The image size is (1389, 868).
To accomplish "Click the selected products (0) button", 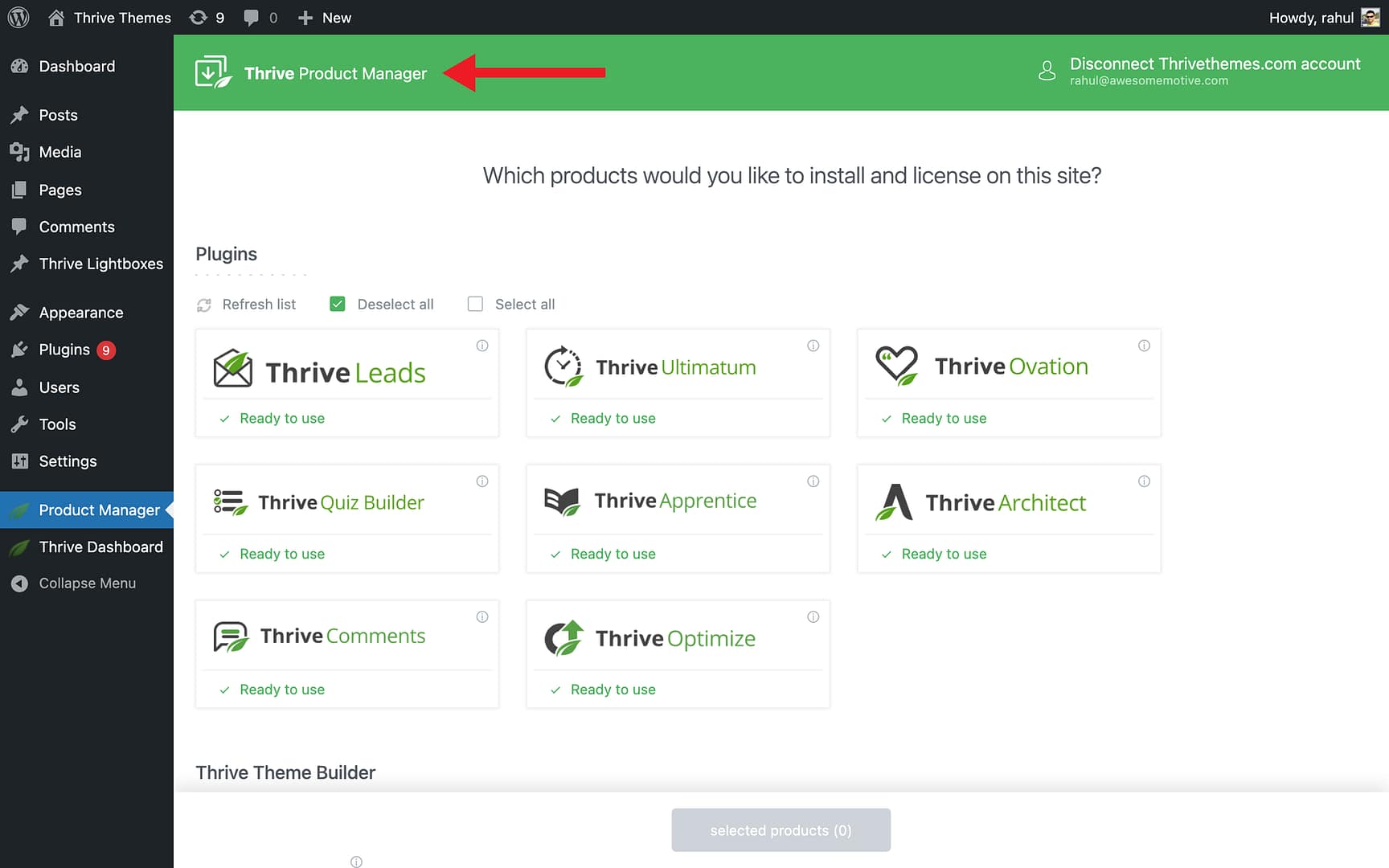I will click(x=781, y=830).
